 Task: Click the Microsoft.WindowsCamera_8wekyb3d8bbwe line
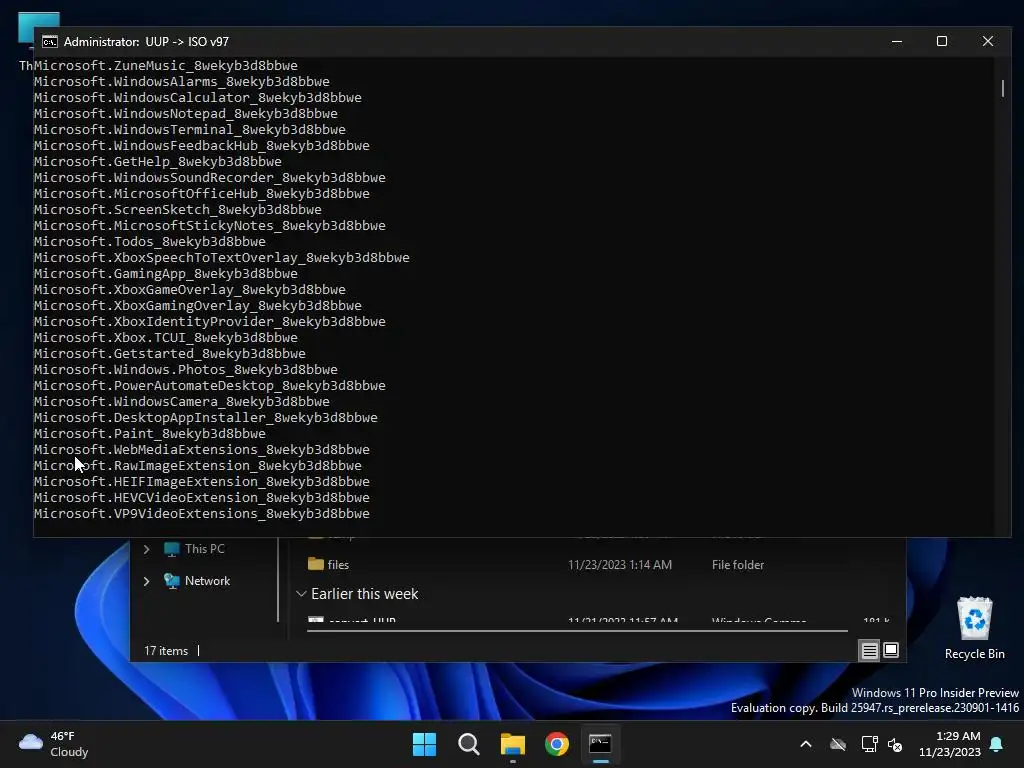click(x=182, y=402)
